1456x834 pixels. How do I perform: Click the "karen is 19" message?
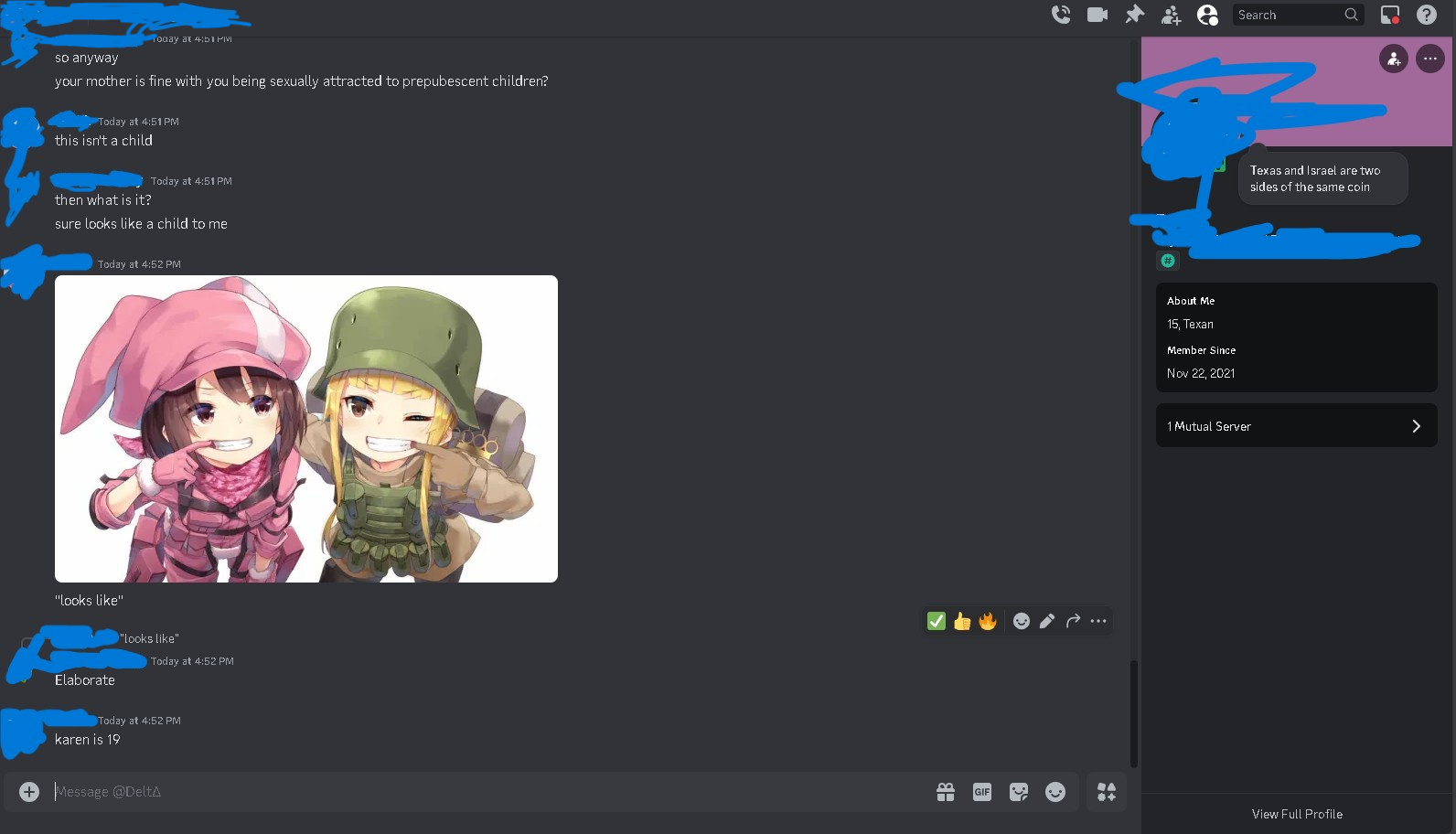[x=87, y=739]
